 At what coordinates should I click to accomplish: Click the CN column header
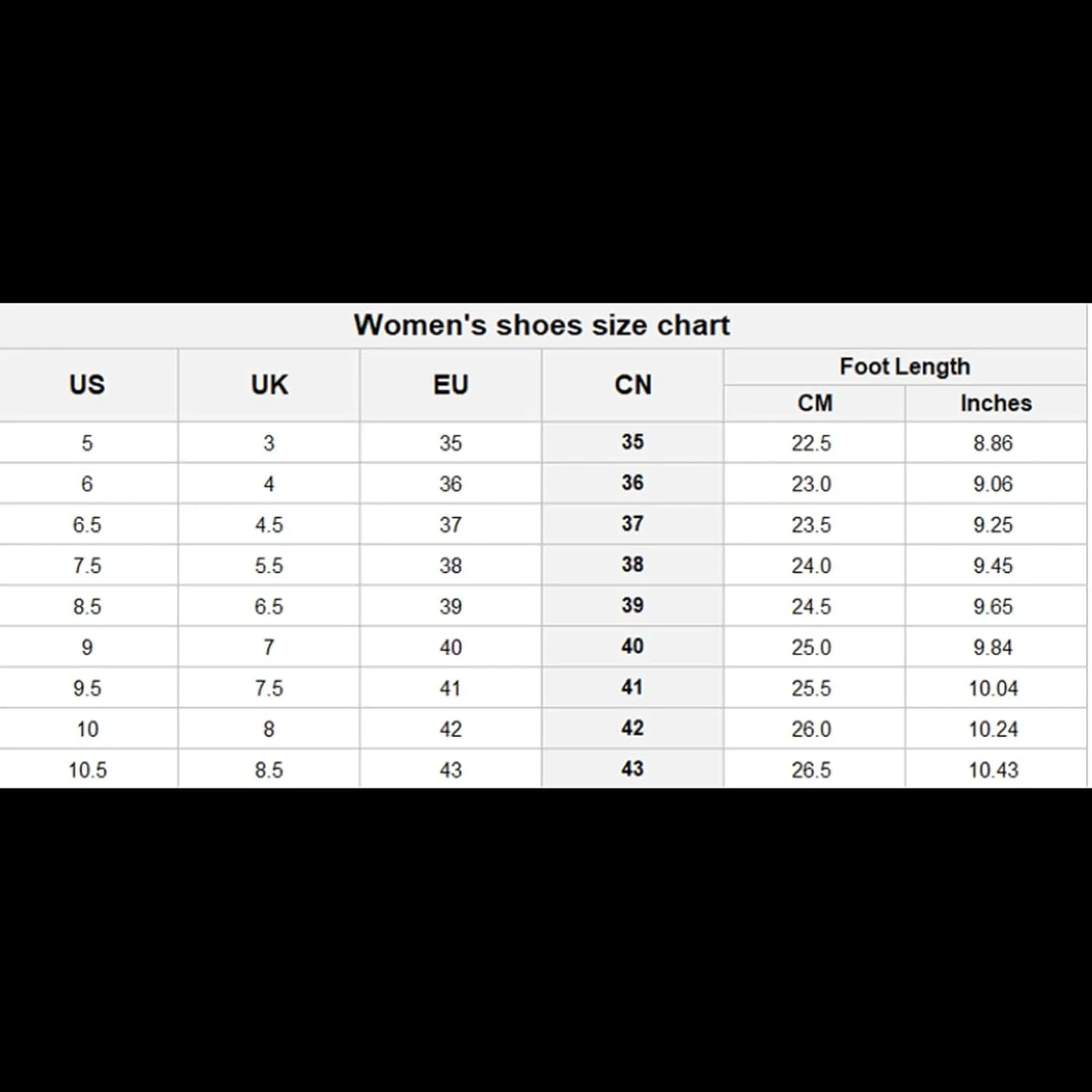(633, 384)
